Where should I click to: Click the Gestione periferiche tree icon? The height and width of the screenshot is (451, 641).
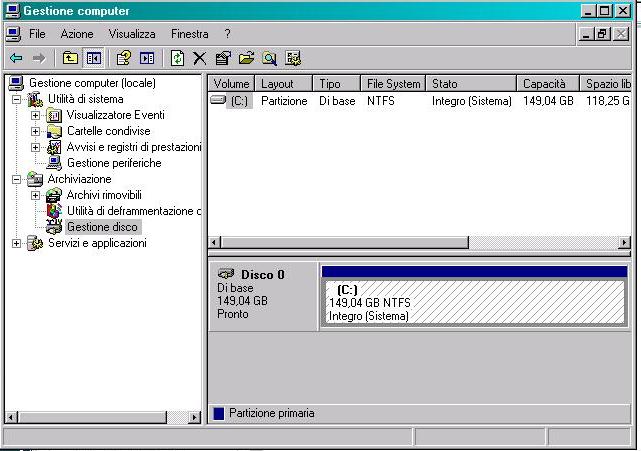click(x=54, y=163)
